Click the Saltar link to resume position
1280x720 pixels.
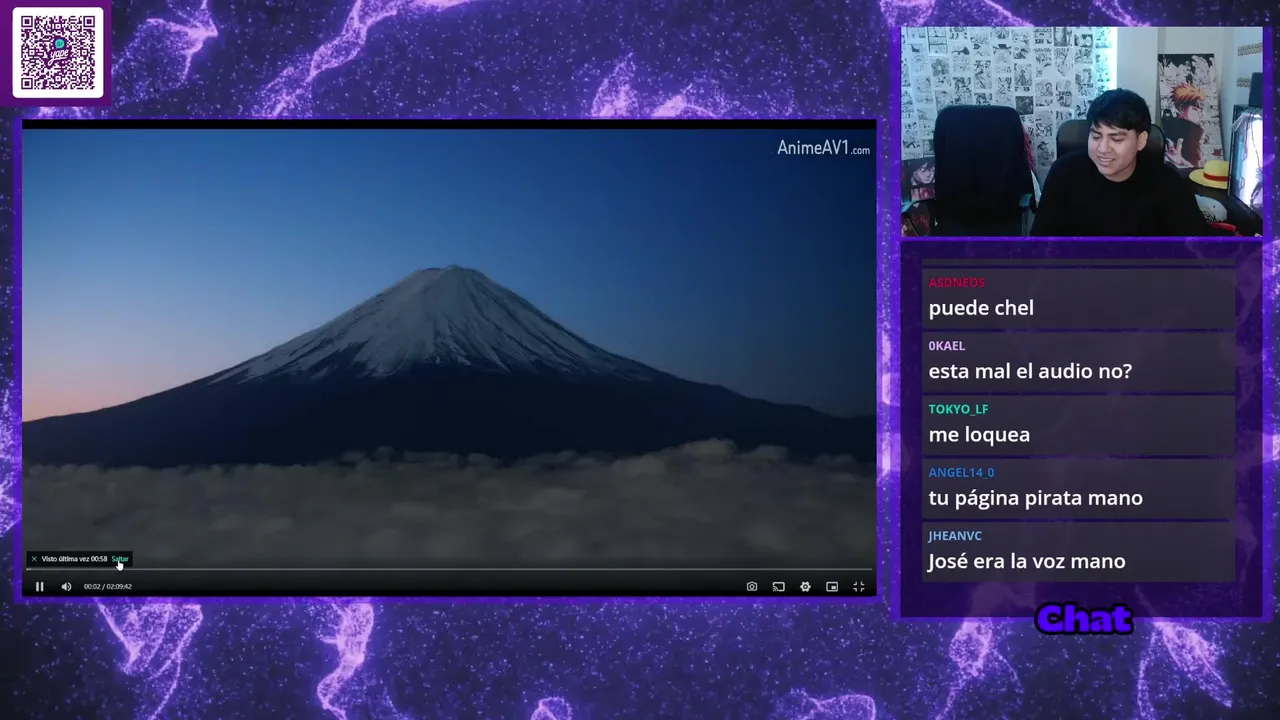point(120,559)
